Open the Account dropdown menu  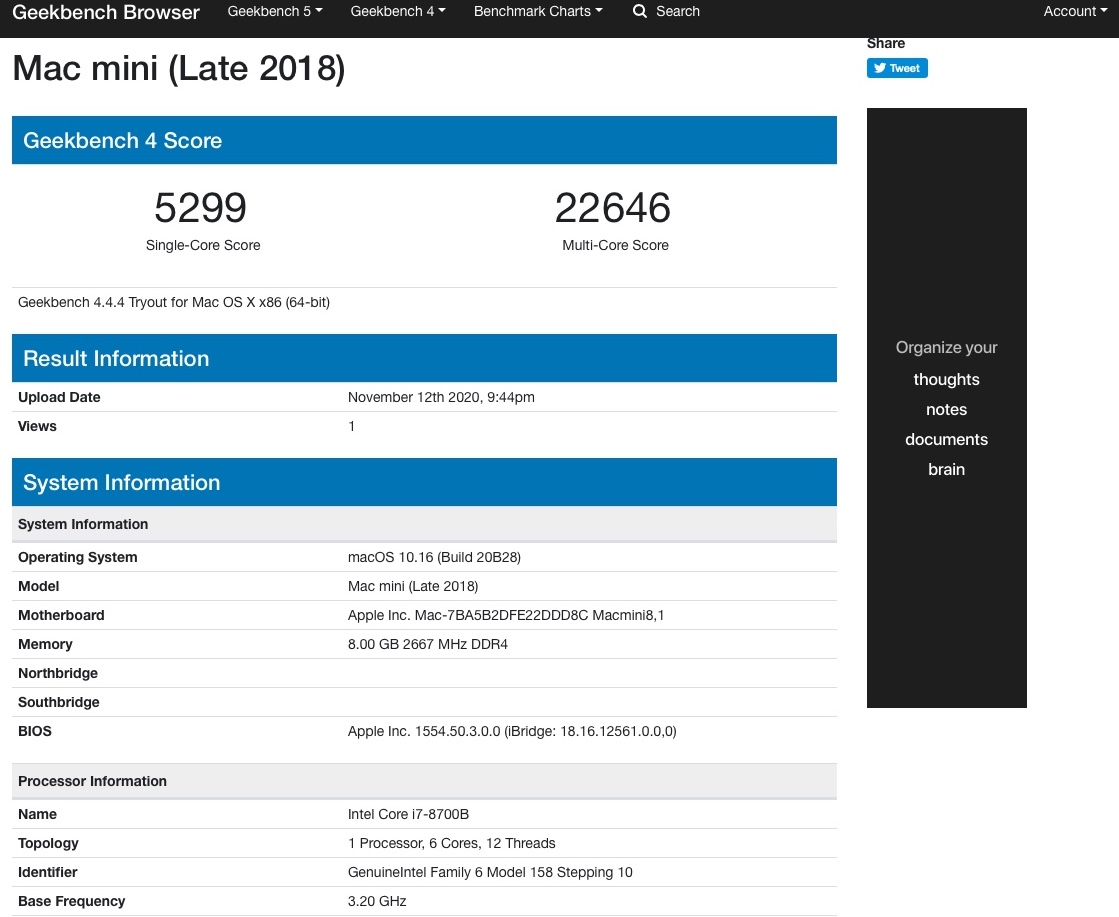click(1075, 11)
